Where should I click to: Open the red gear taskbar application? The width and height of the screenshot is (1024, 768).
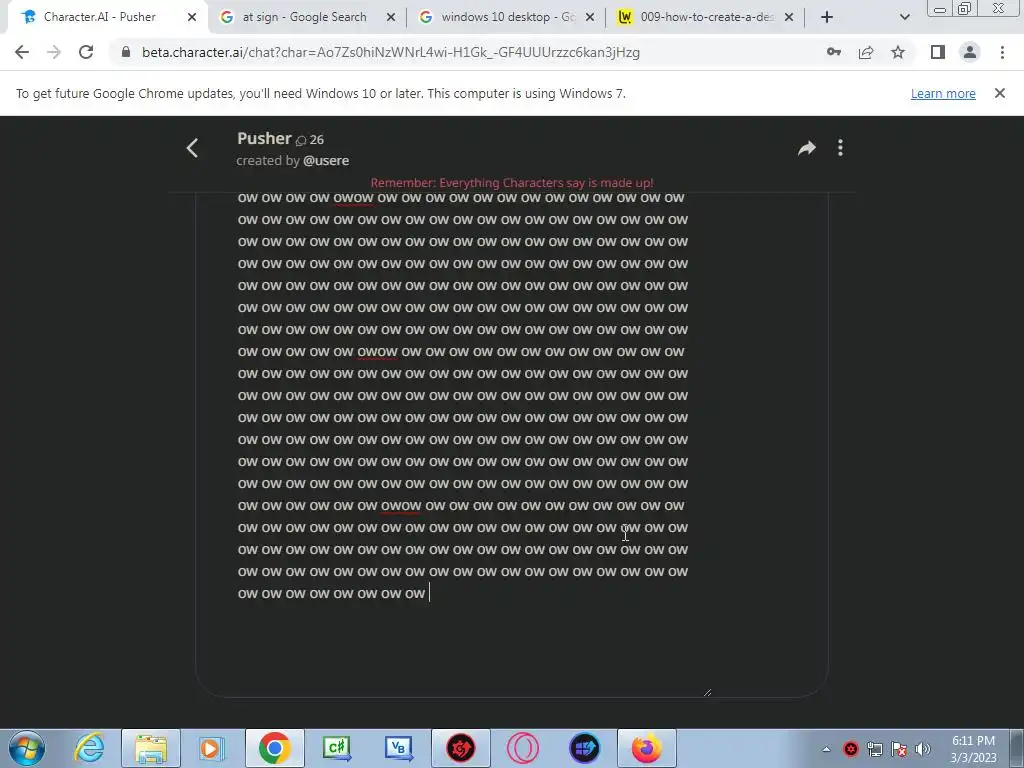pyautogui.click(x=460, y=748)
